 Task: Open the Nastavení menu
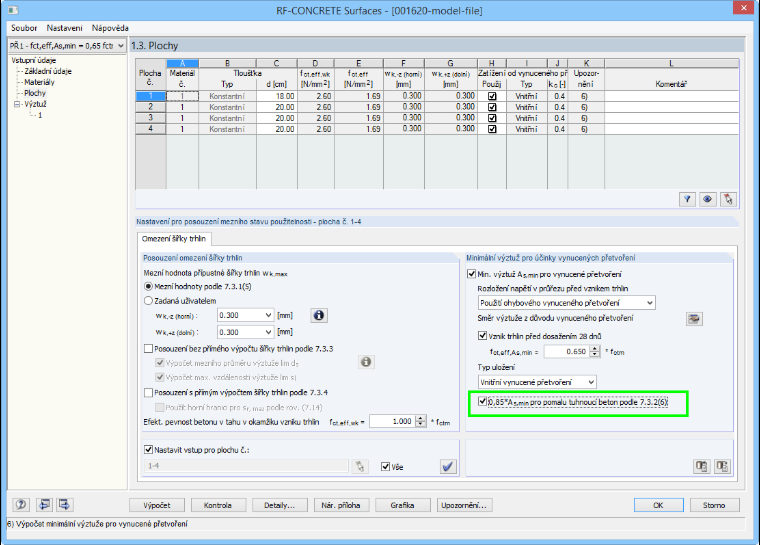tap(64, 28)
